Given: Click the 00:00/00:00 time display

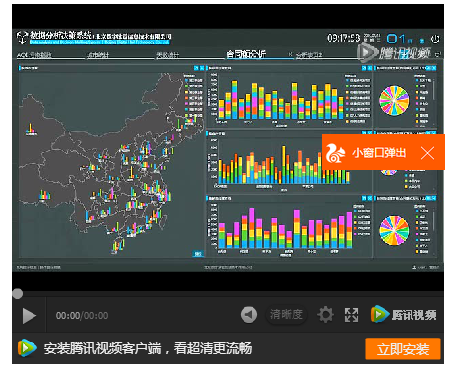Looking at the screenshot, I should [x=82, y=316].
